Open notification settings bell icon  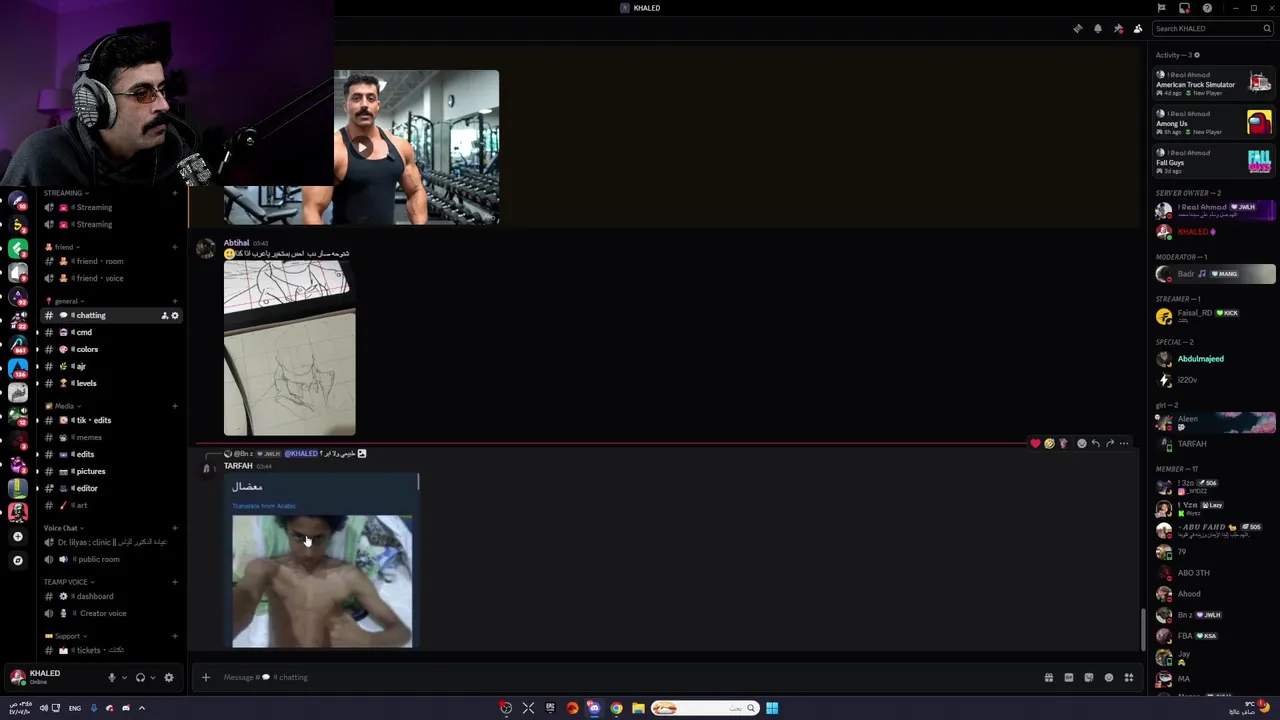click(x=1098, y=28)
